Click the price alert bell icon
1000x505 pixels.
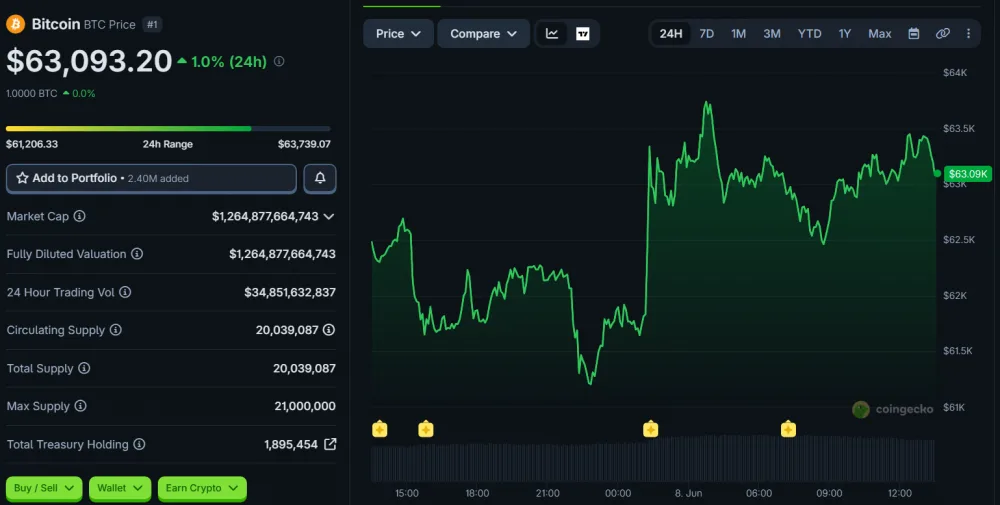320,179
